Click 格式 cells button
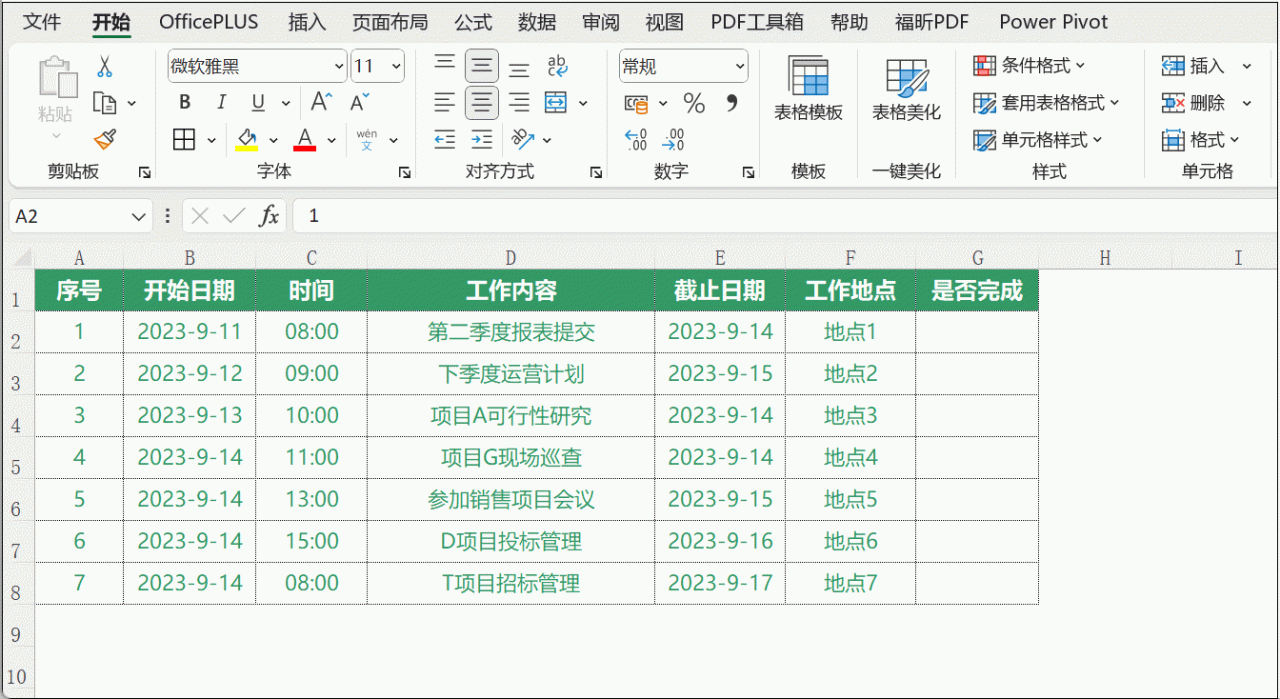 click(1200, 140)
